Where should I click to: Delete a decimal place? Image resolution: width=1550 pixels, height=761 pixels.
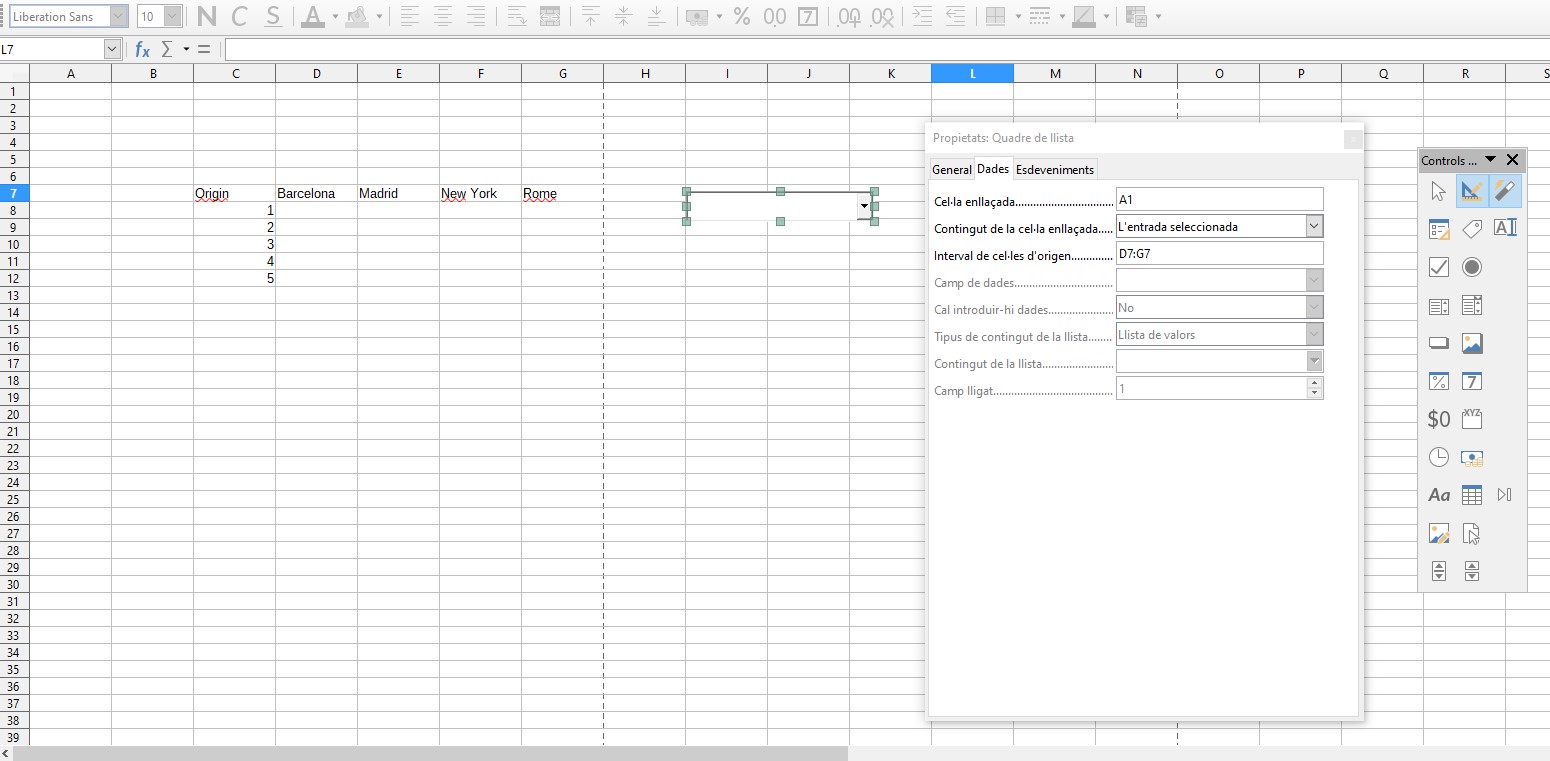tap(882, 16)
